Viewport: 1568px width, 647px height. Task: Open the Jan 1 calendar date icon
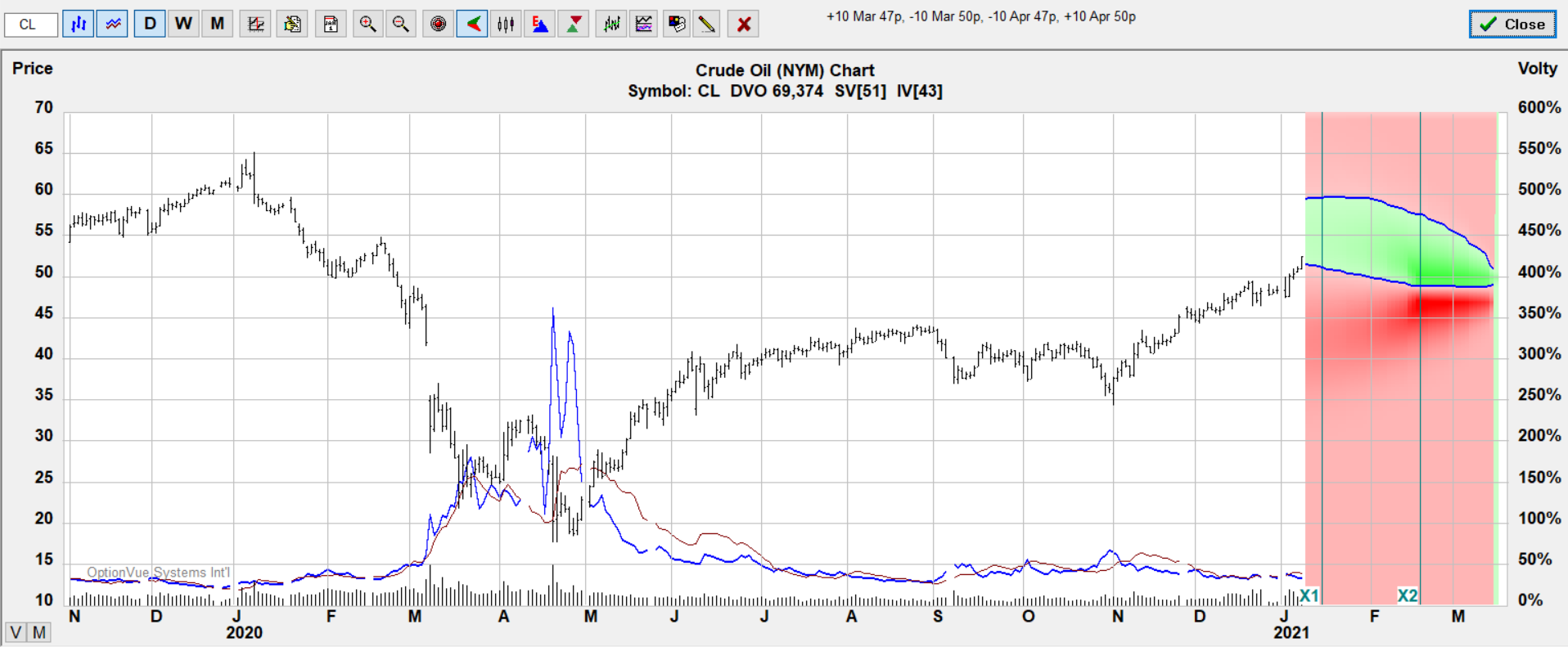pos(331,24)
